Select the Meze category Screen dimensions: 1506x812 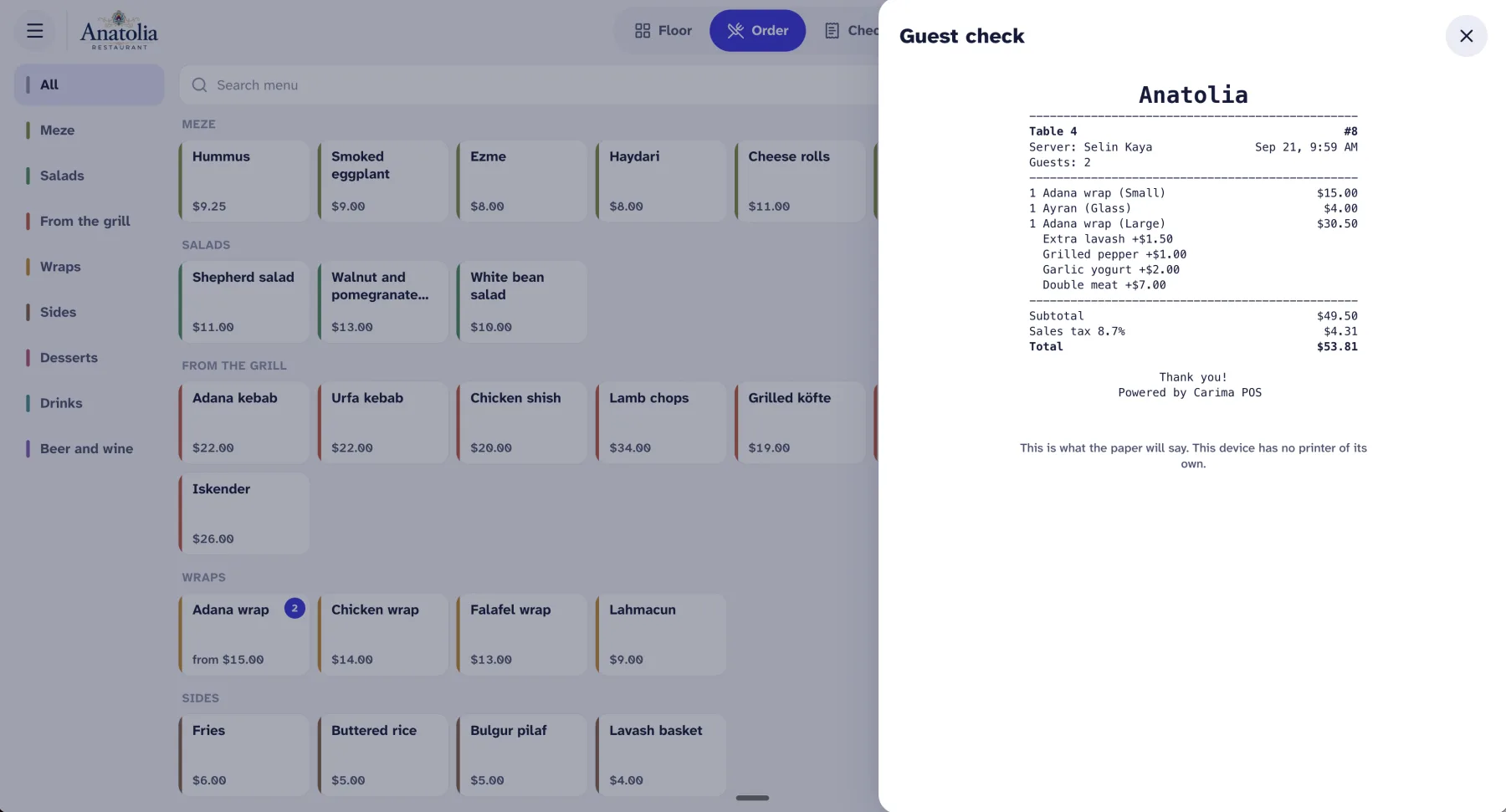(90, 130)
